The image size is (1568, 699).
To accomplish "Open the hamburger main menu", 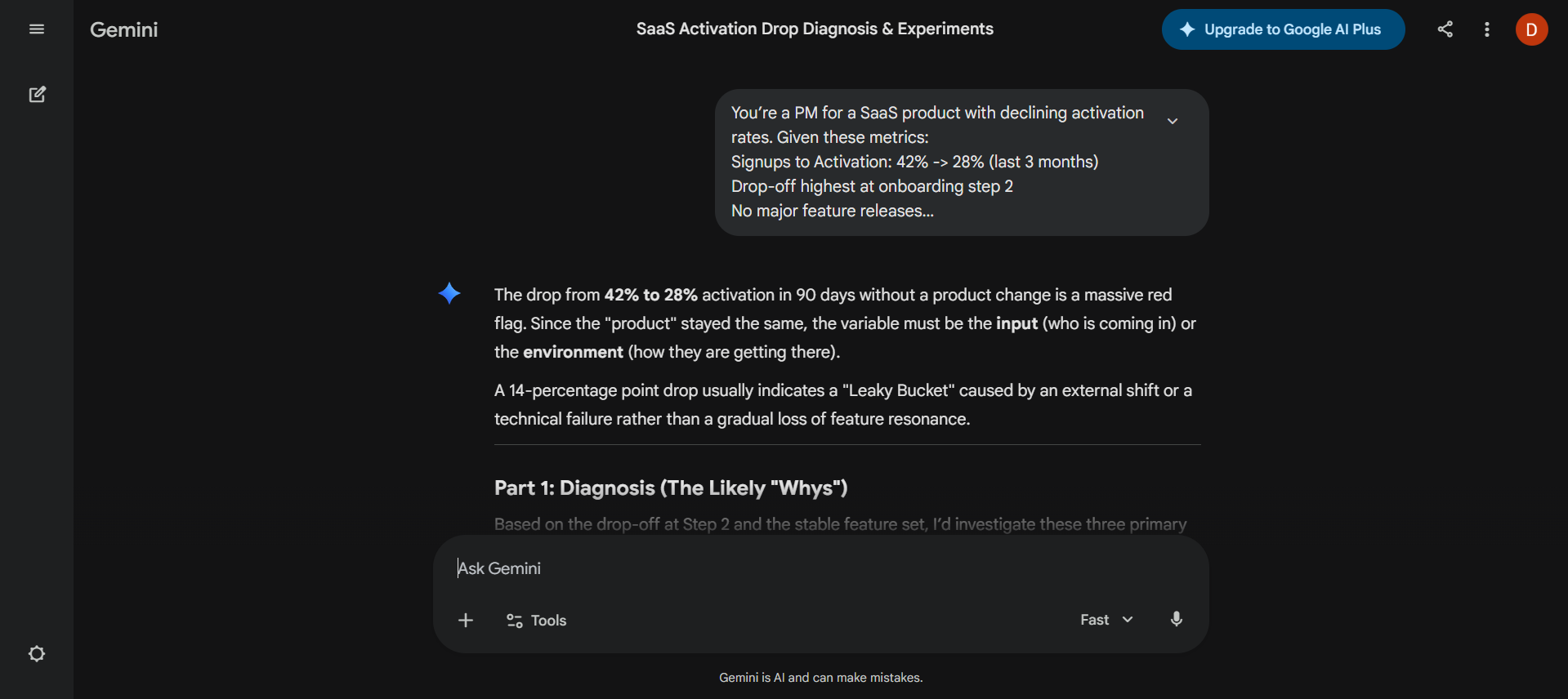I will 37,29.
